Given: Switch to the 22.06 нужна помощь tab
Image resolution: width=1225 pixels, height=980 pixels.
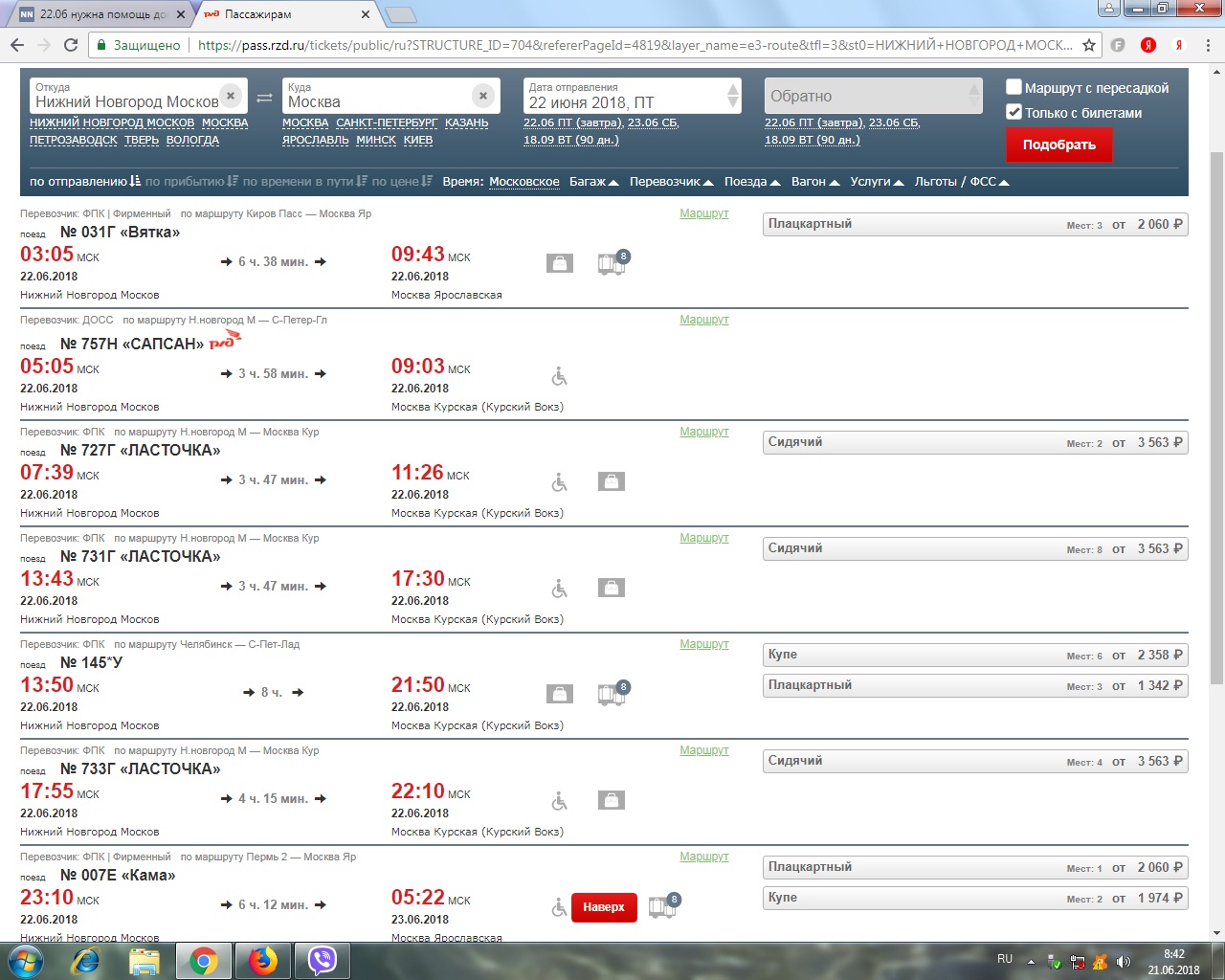Looking at the screenshot, I should point(100,14).
